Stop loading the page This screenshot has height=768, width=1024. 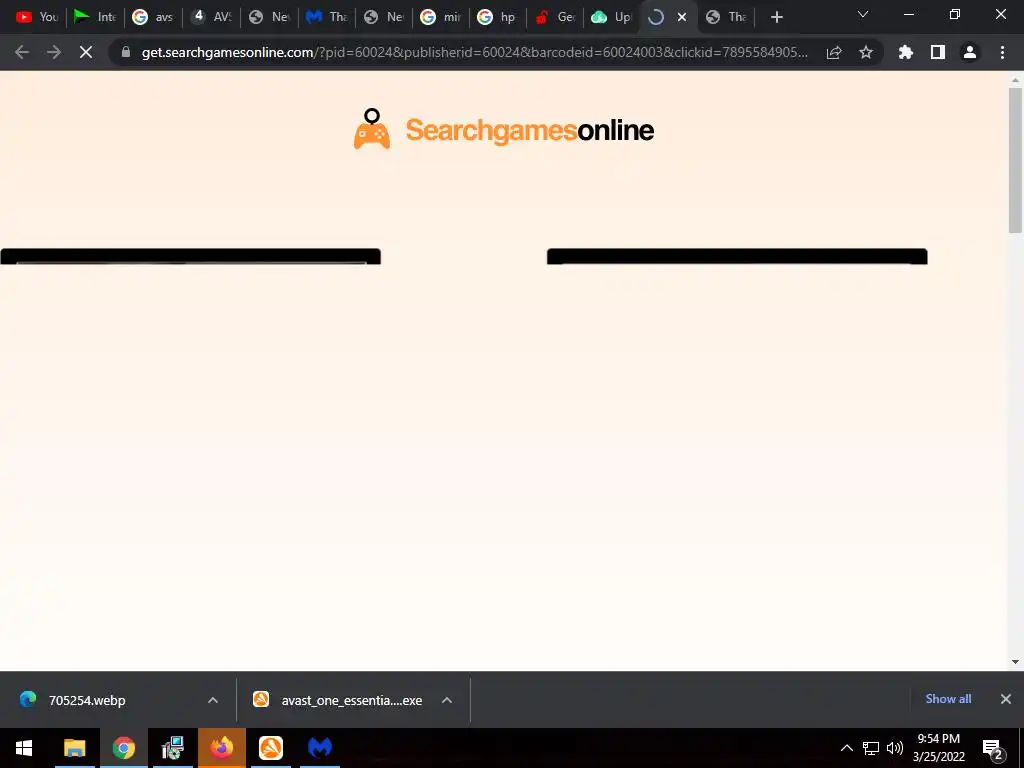pos(86,52)
